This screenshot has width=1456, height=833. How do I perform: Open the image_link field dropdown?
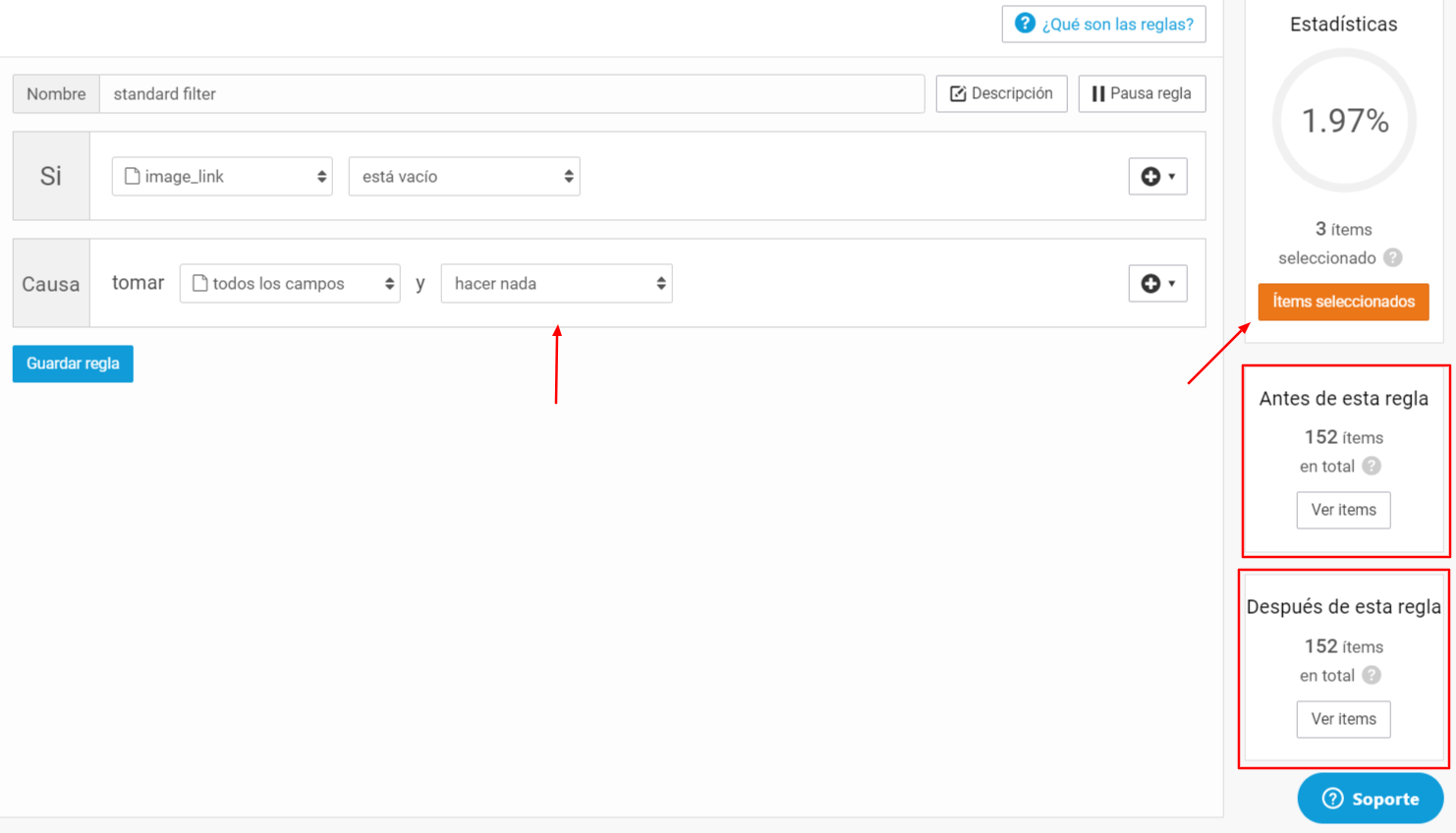[222, 177]
